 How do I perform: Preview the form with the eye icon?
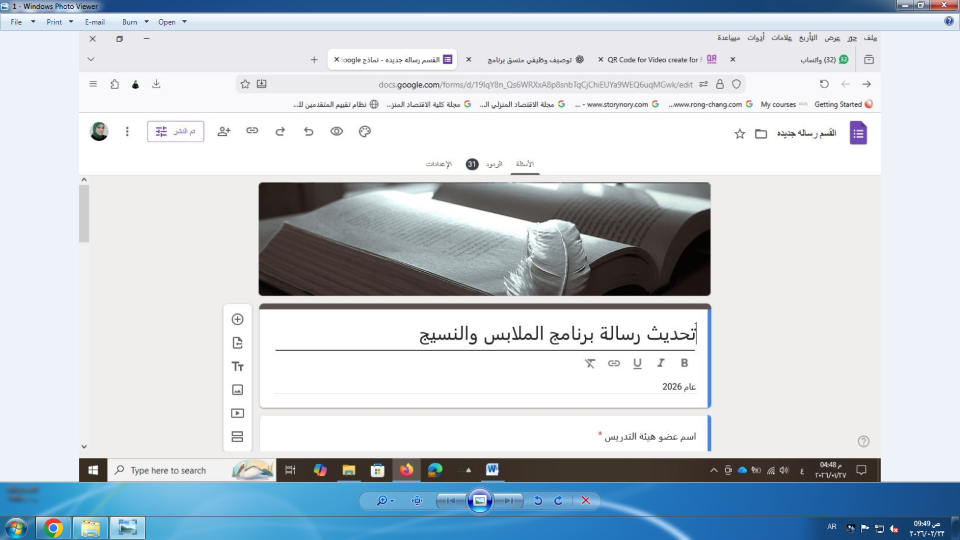[337, 131]
